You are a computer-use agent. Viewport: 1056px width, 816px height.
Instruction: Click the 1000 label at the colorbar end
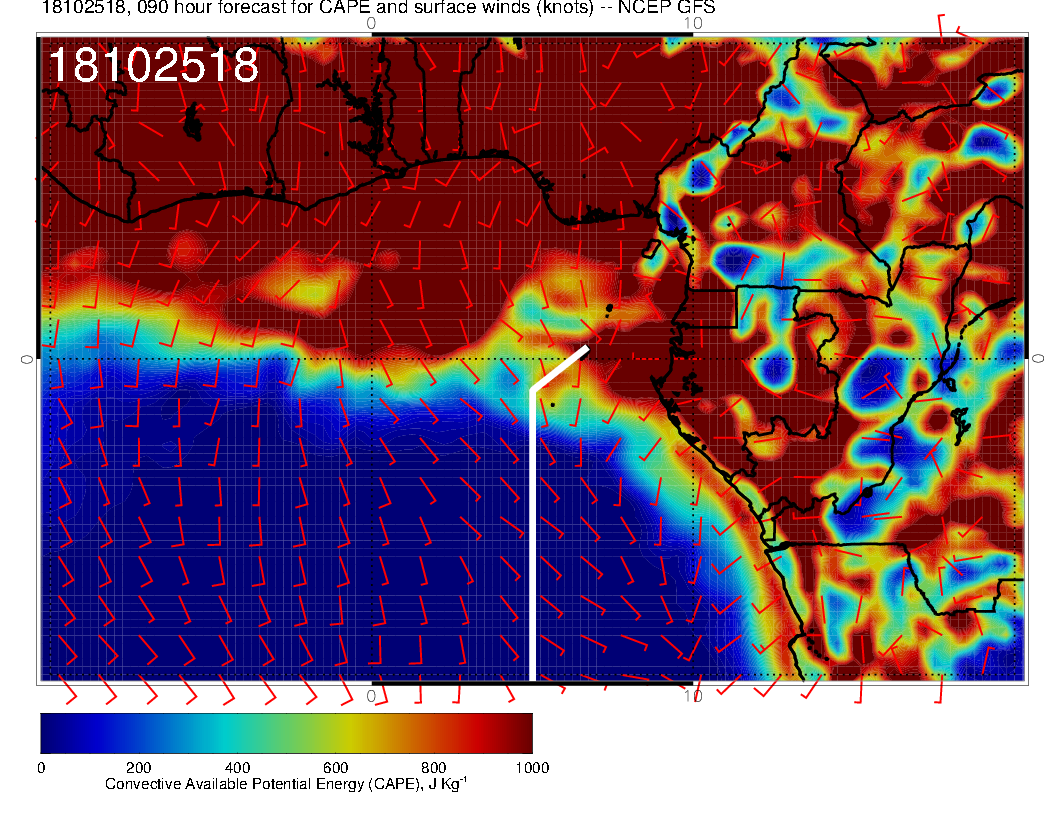tap(531, 768)
